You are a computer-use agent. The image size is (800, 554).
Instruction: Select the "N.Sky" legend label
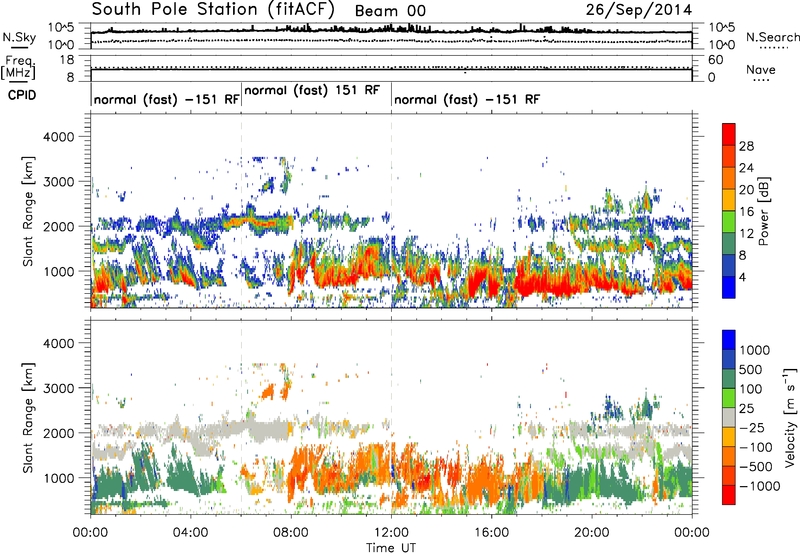tap(19, 37)
